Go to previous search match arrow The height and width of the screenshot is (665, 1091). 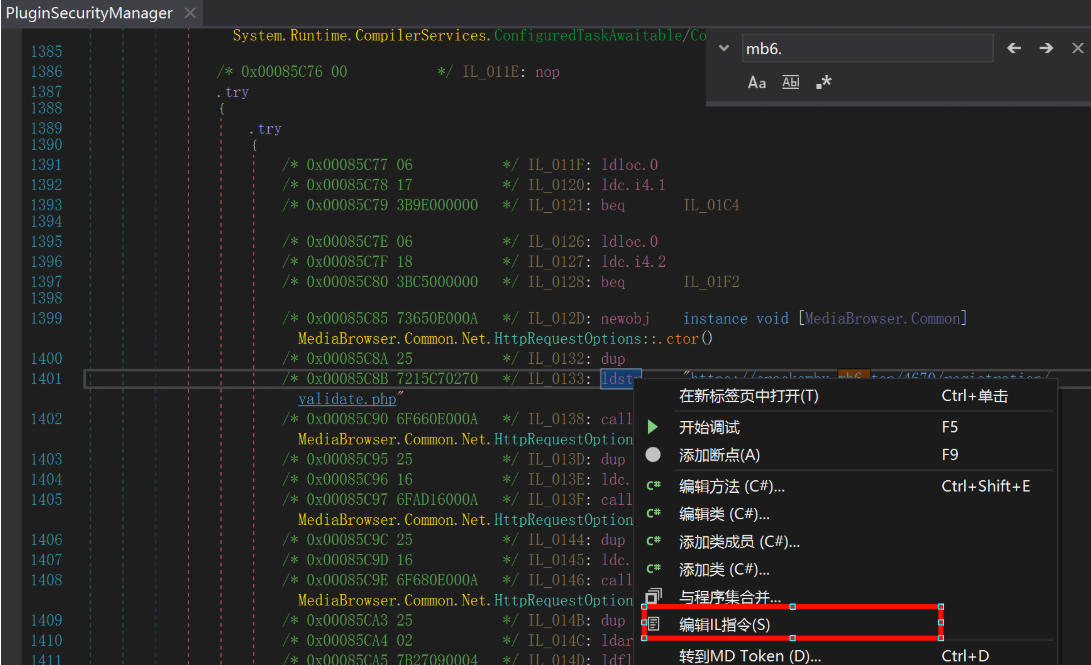1014,48
